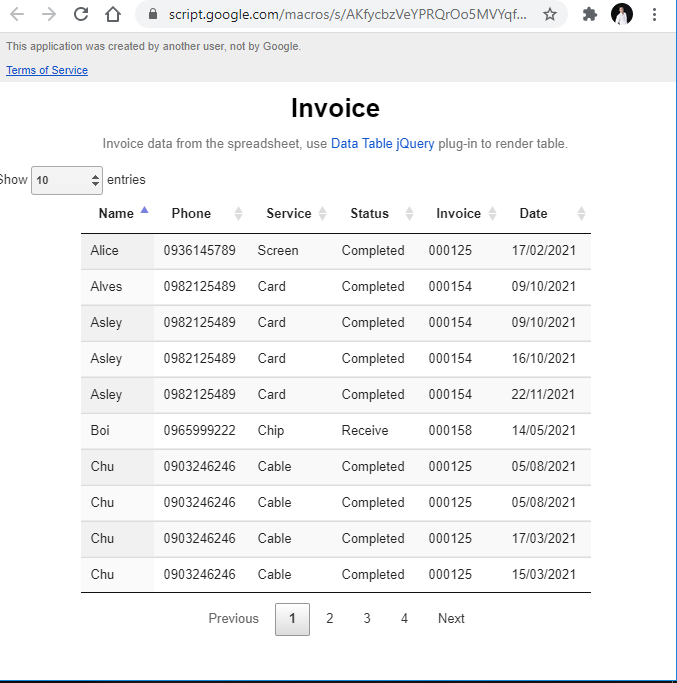Screen dimensions: 677x683
Task: Click the date 16/10/2021
Action: [544, 358]
